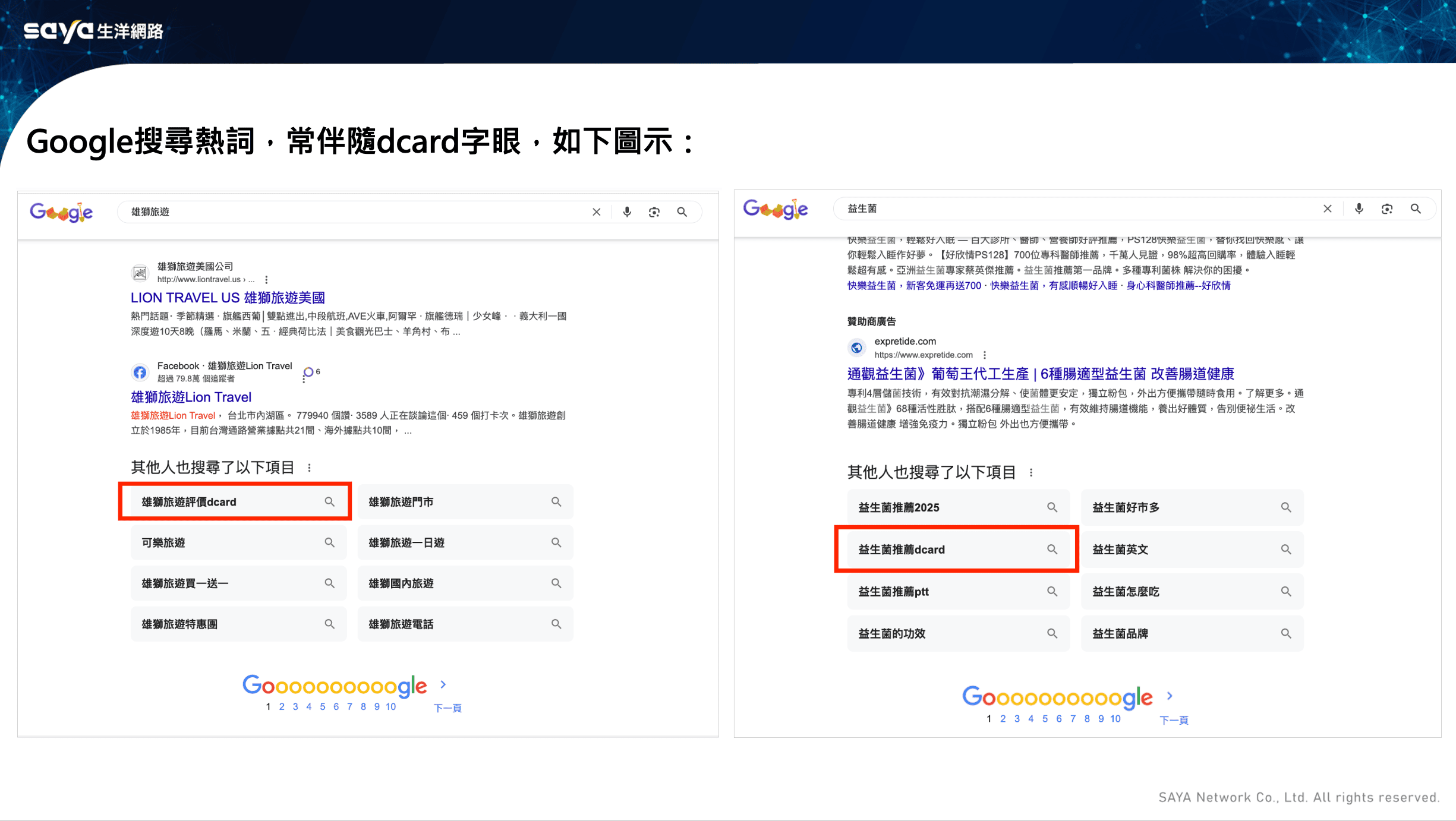The image size is (1456, 821).
Task: Go to page 2 of 雄獅旅遊 results
Action: coord(282,706)
